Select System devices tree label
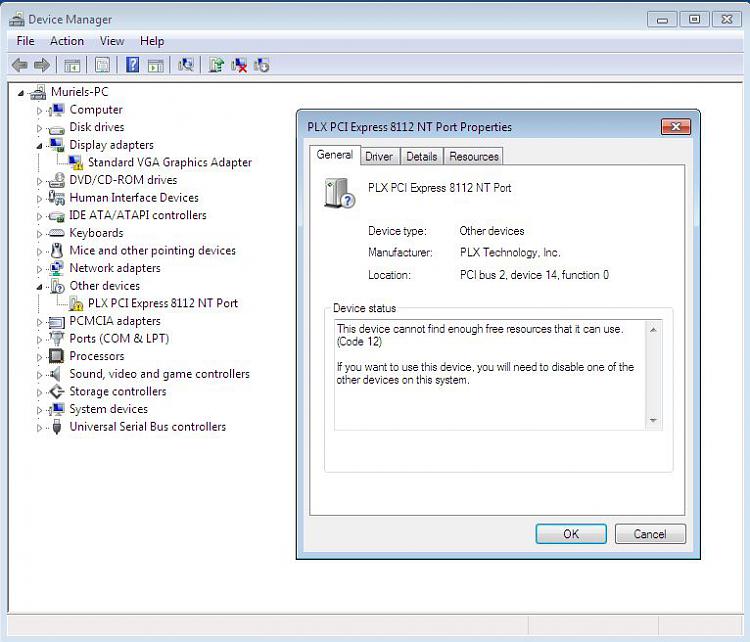 [109, 409]
